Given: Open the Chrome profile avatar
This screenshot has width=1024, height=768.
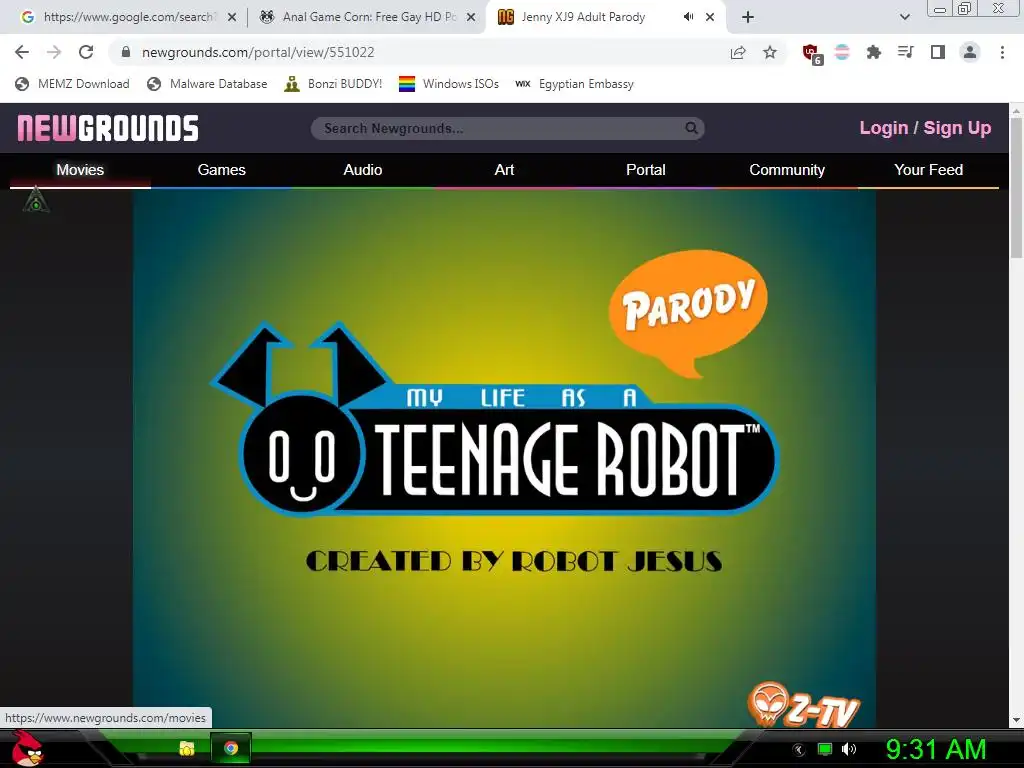Looking at the screenshot, I should coord(970,52).
